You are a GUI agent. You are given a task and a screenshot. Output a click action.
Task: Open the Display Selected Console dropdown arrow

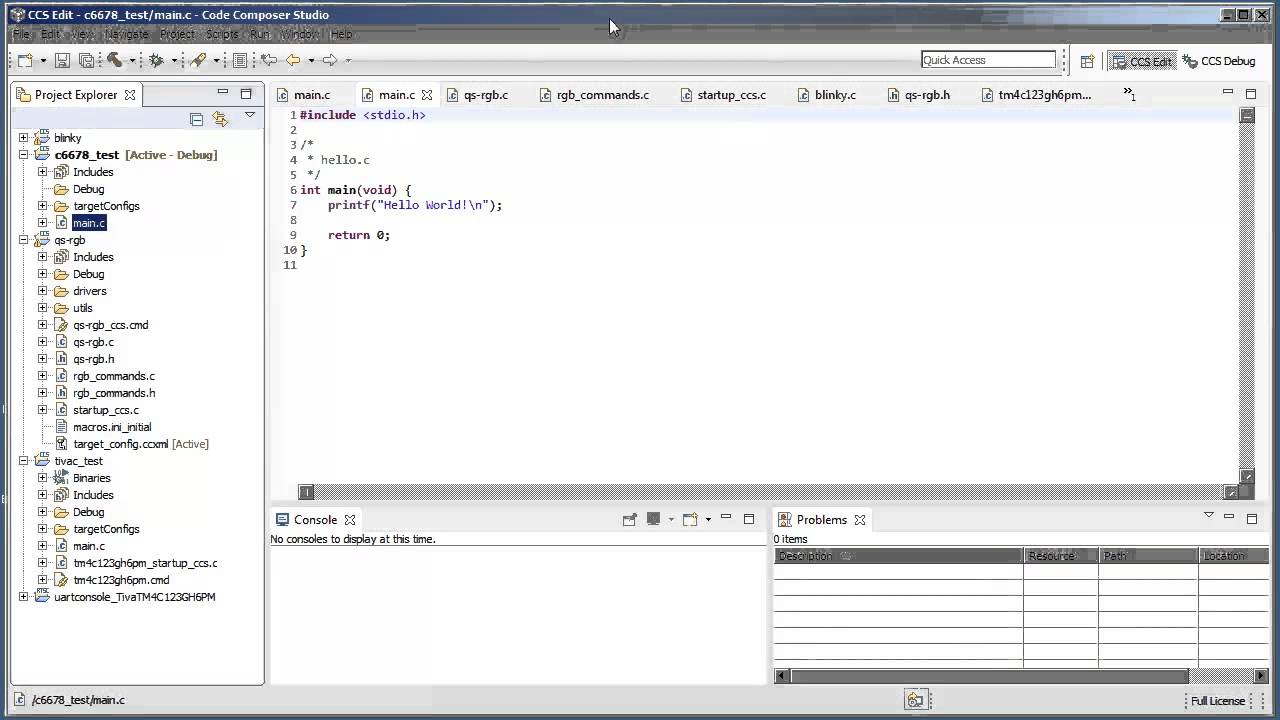[671, 519]
